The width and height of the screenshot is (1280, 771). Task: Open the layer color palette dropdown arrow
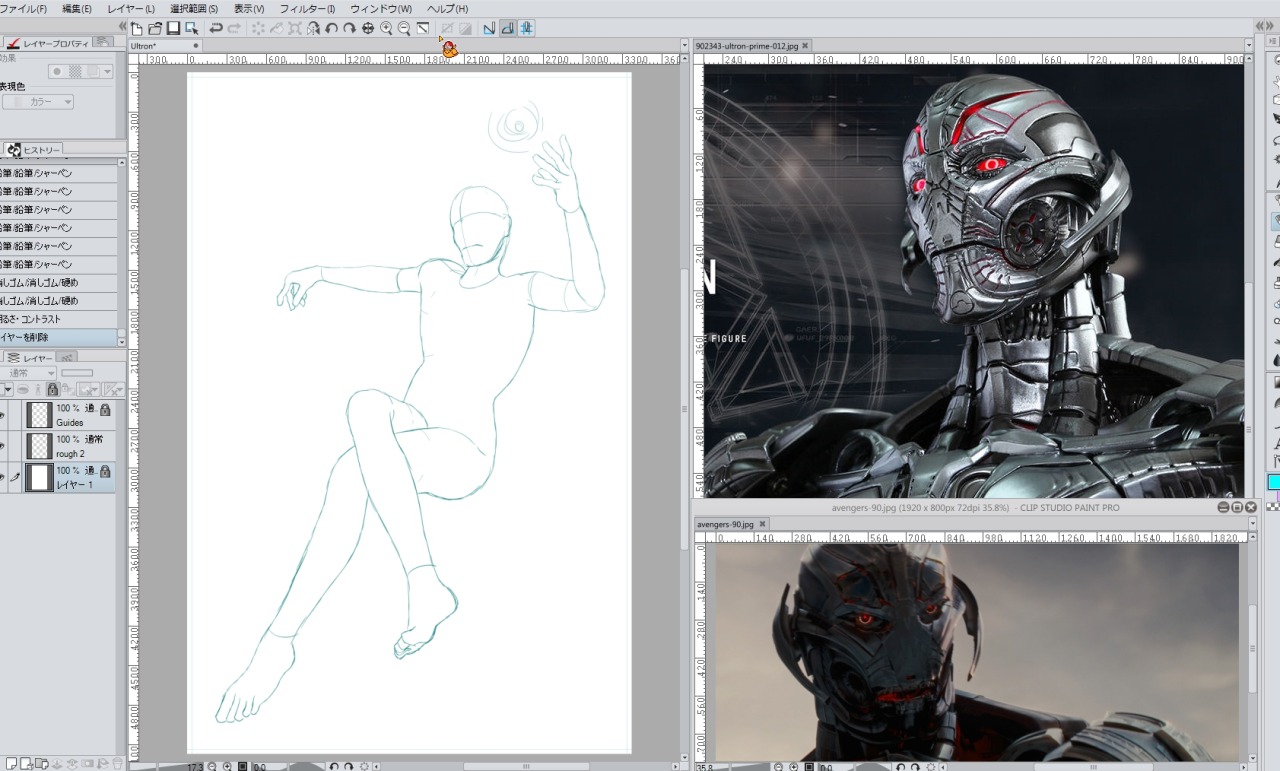pyautogui.click(x=8, y=390)
